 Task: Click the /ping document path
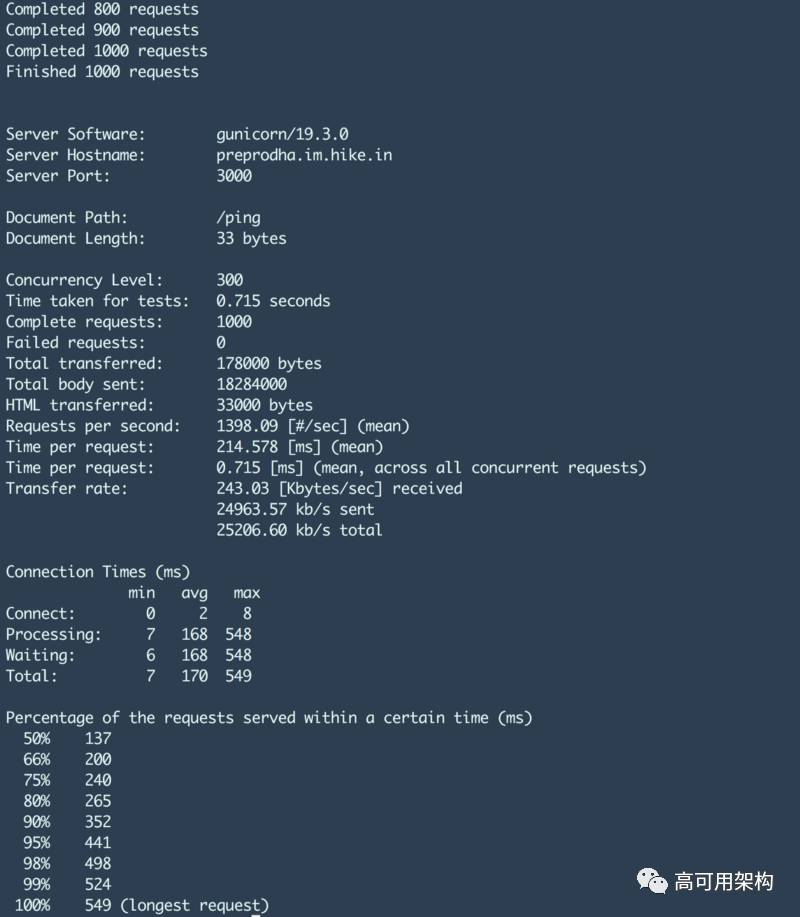point(239,218)
